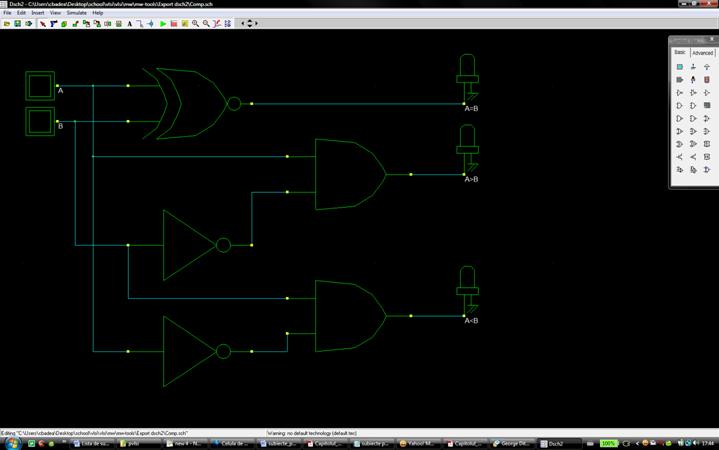Select the AND gate driving the A<B LED

coord(351,316)
